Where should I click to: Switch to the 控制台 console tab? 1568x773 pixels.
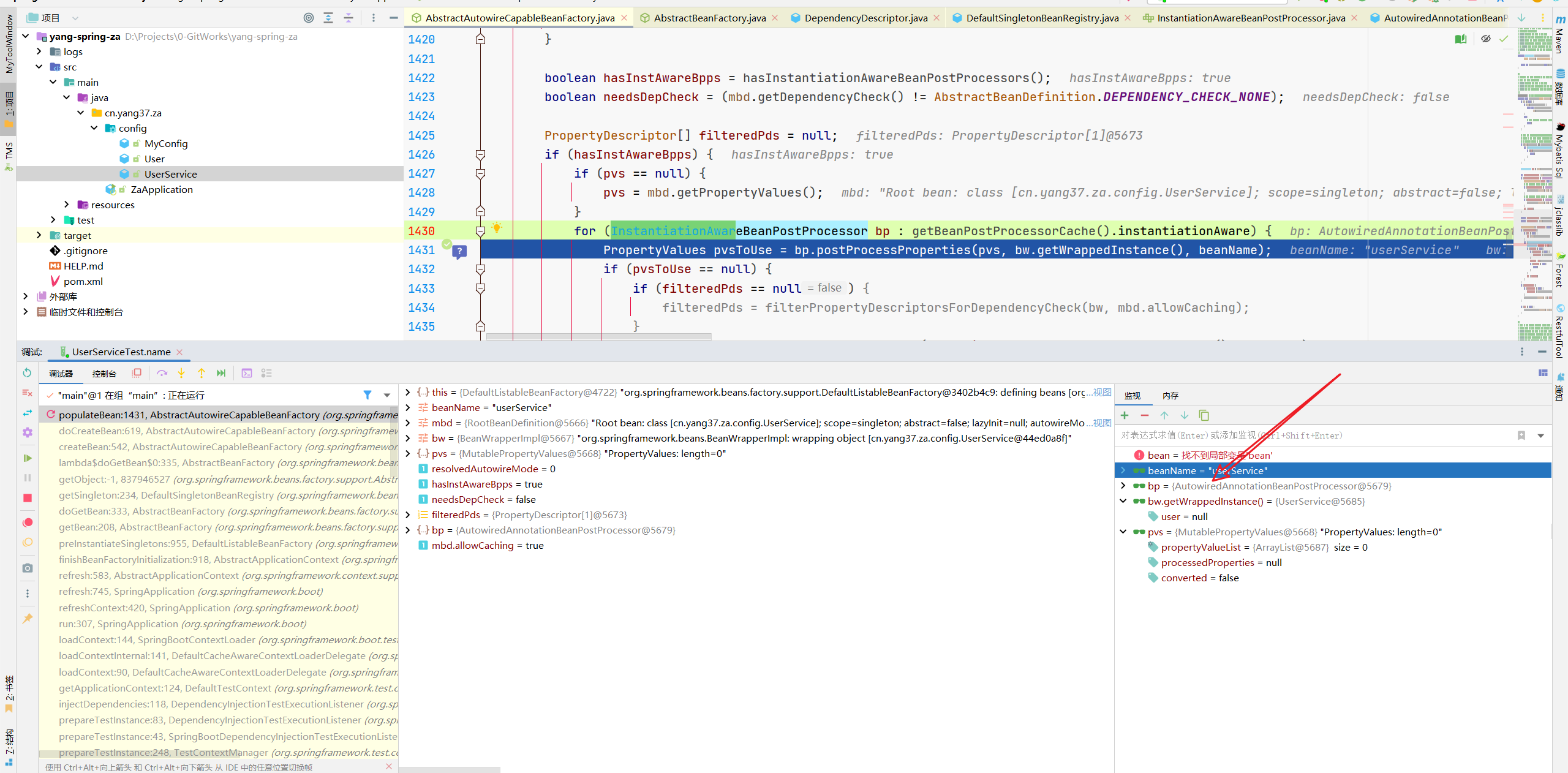pyautogui.click(x=104, y=374)
